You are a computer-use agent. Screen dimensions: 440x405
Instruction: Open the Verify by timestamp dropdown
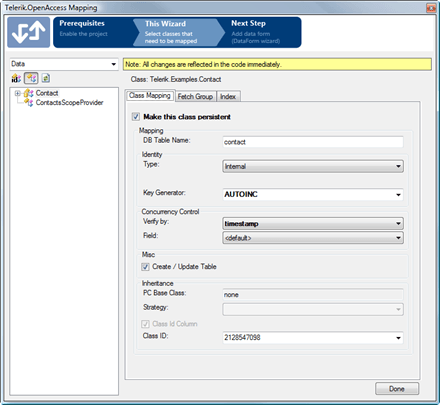click(x=313, y=224)
